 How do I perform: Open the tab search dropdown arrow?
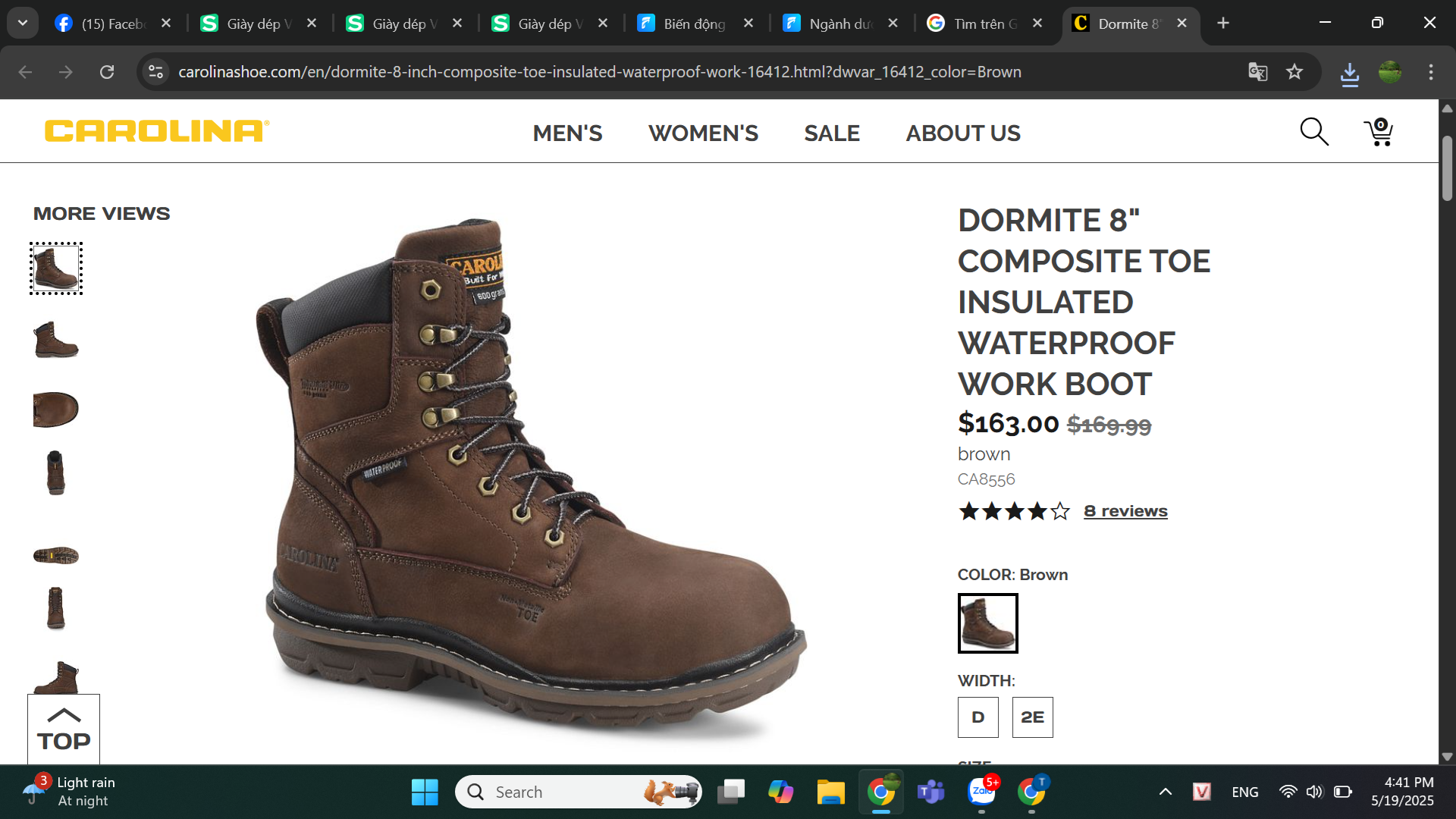(x=23, y=24)
